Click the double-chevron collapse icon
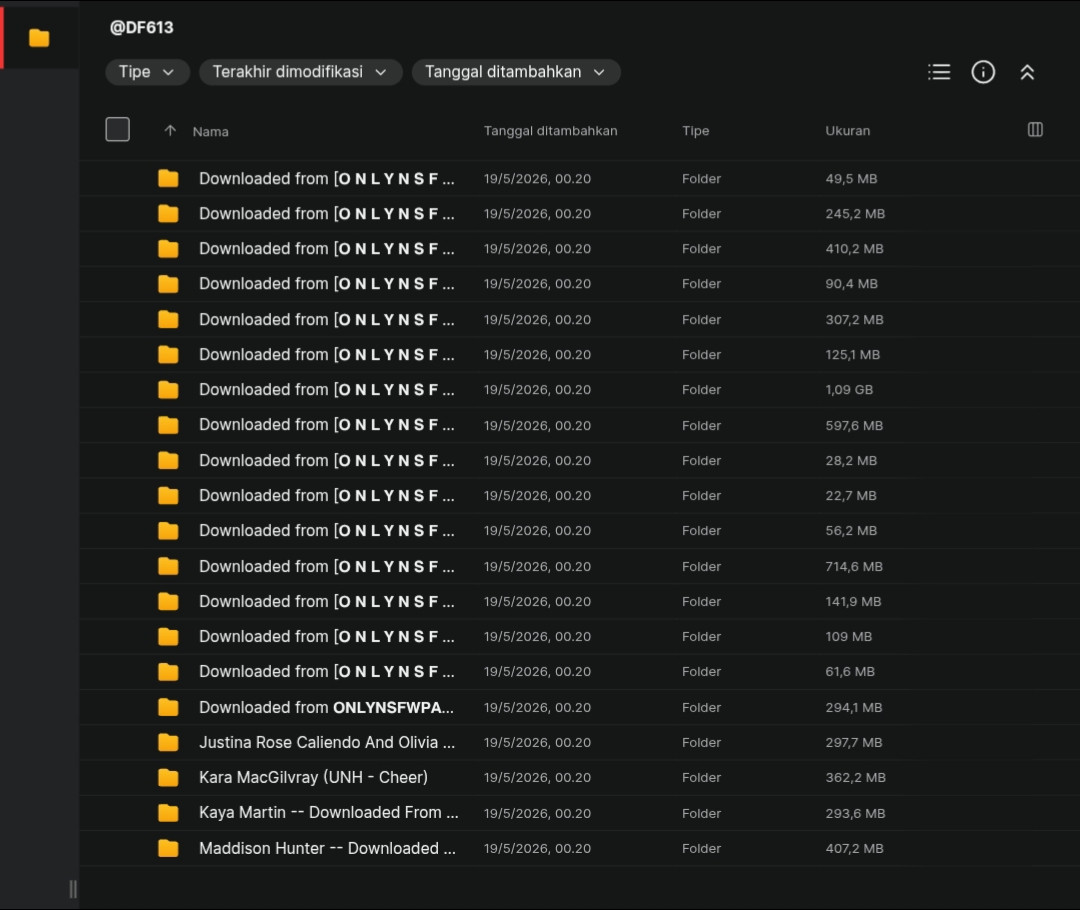 pos(1027,72)
